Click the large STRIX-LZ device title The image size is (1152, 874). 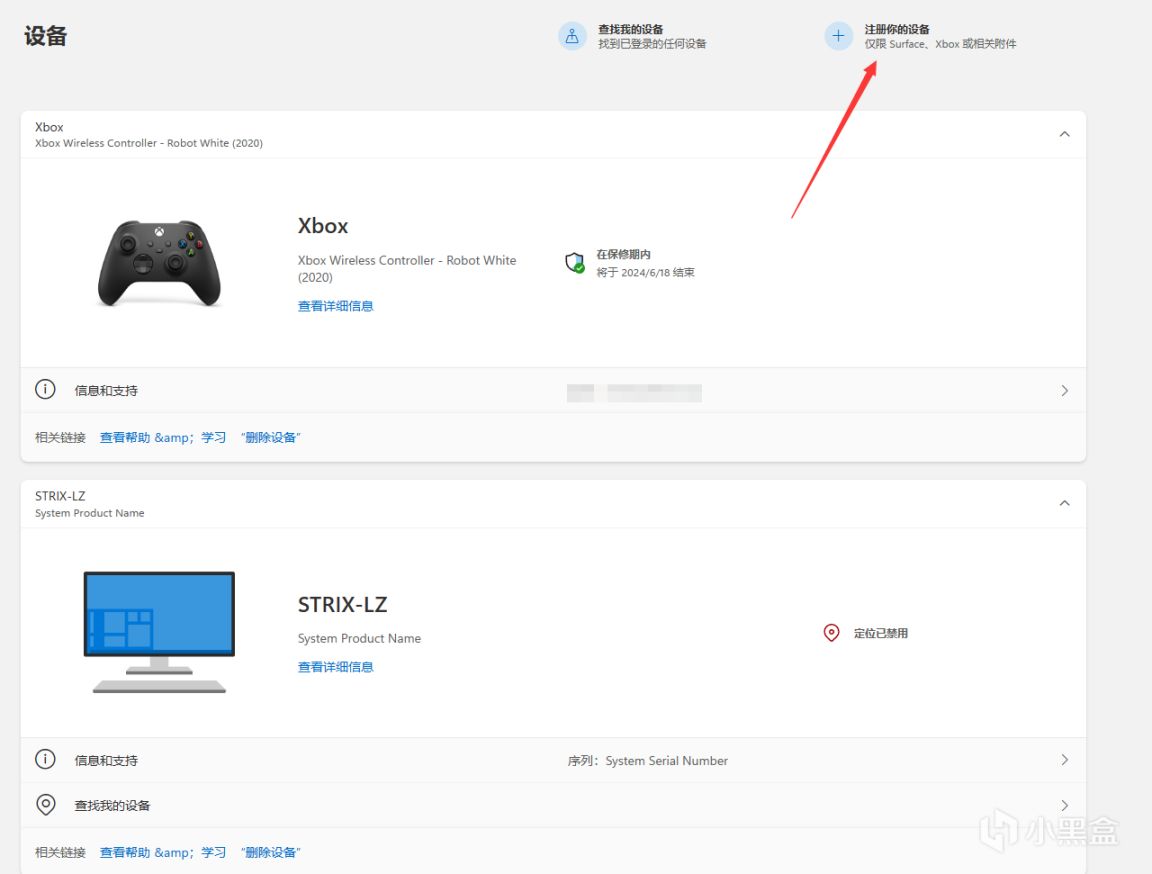point(342,604)
